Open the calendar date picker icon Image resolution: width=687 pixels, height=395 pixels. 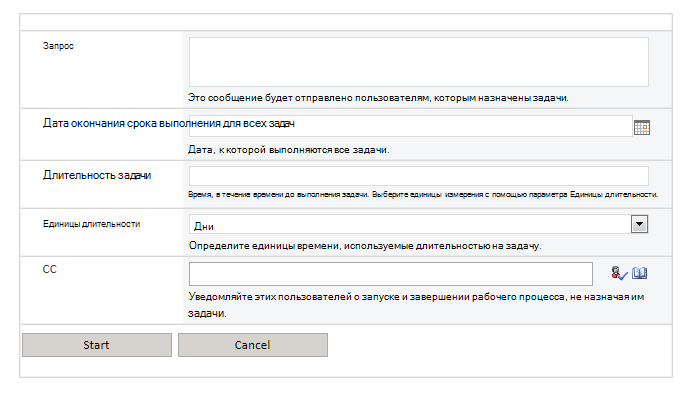[x=641, y=127]
